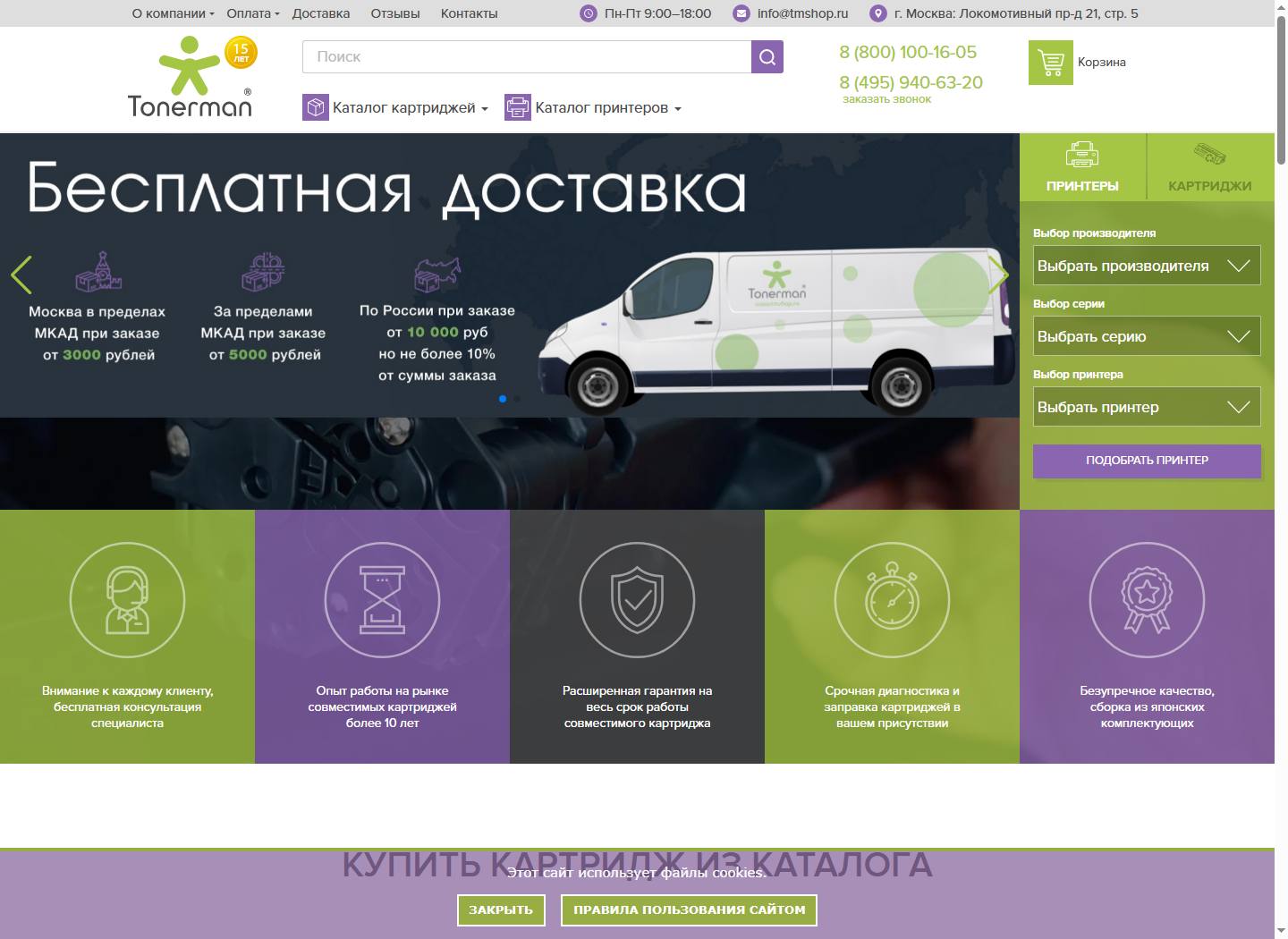Open the Каталог картриджей dropdown
Screen dimensions: 1288x939
tap(411, 107)
